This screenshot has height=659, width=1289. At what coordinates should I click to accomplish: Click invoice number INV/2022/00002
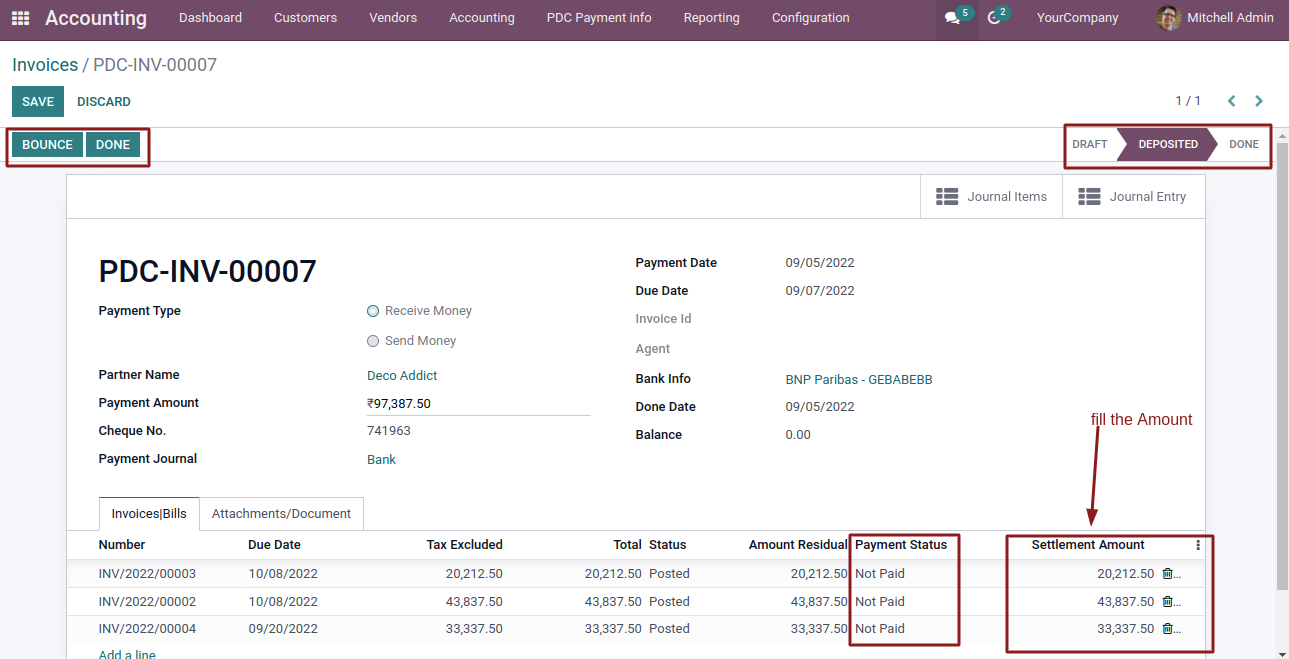pyautogui.click(x=147, y=602)
